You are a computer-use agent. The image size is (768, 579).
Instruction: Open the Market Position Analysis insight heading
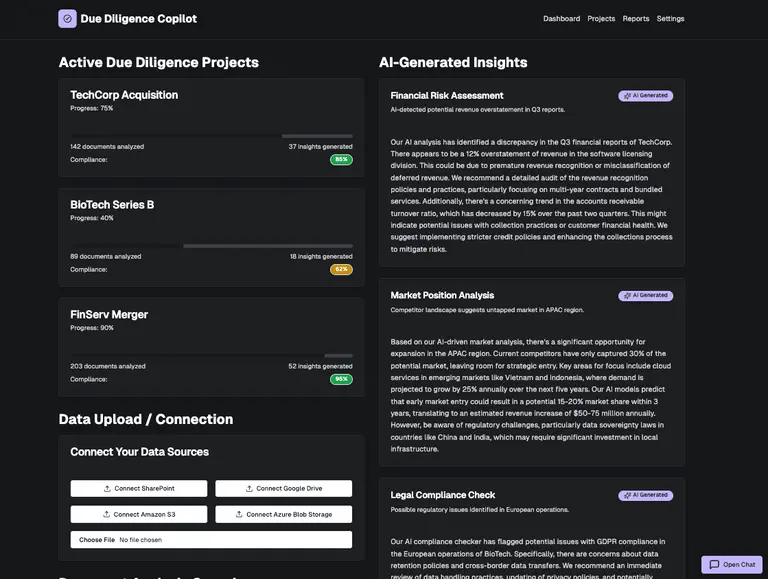point(442,295)
